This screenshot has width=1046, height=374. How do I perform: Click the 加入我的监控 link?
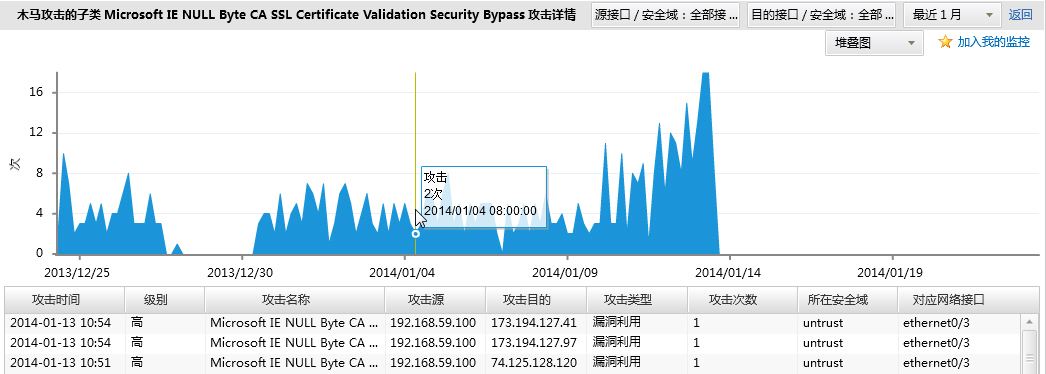point(994,42)
